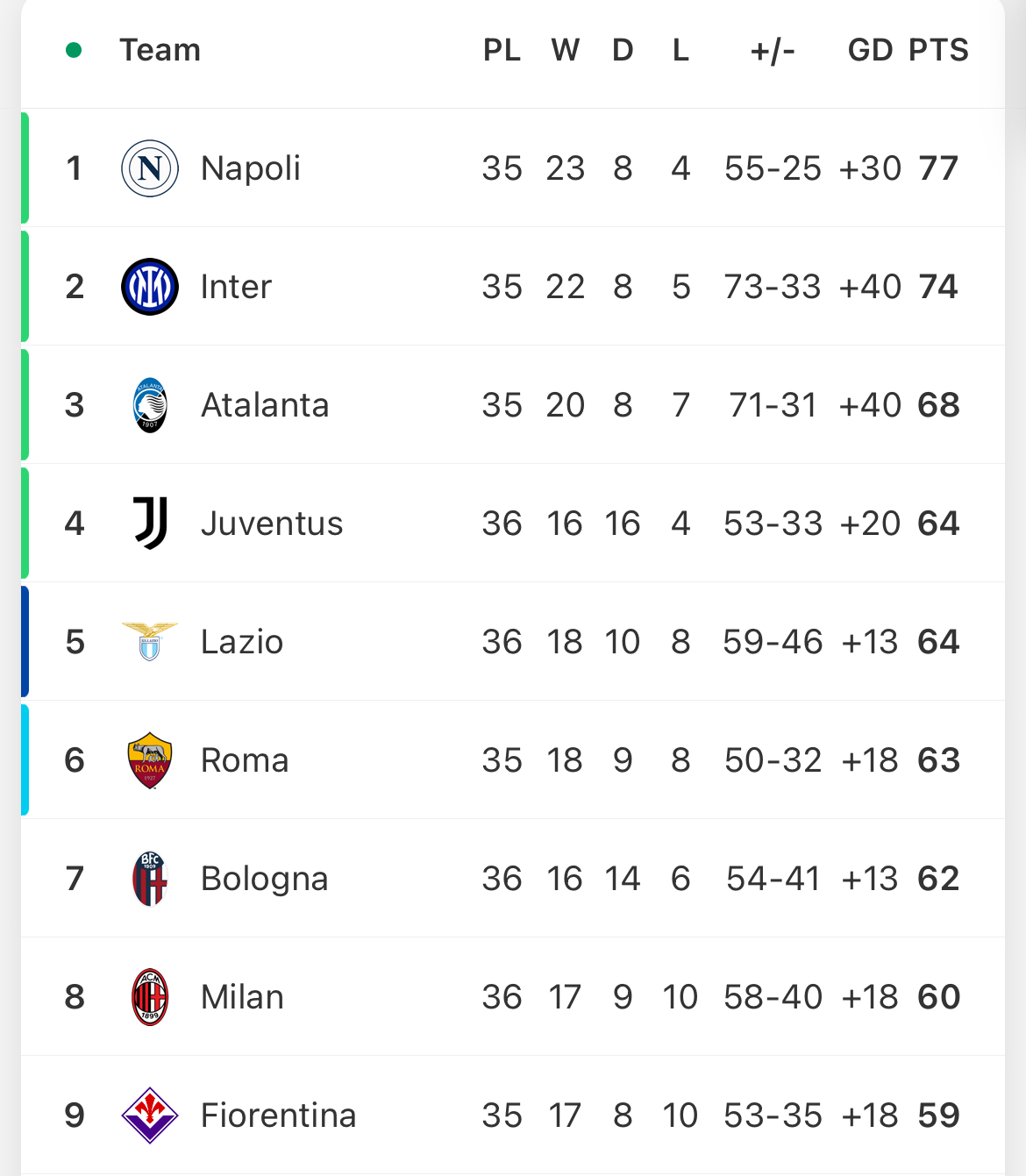Screen dimensions: 1026x1176
Task: Click the Milan club crest
Action: click(x=150, y=997)
